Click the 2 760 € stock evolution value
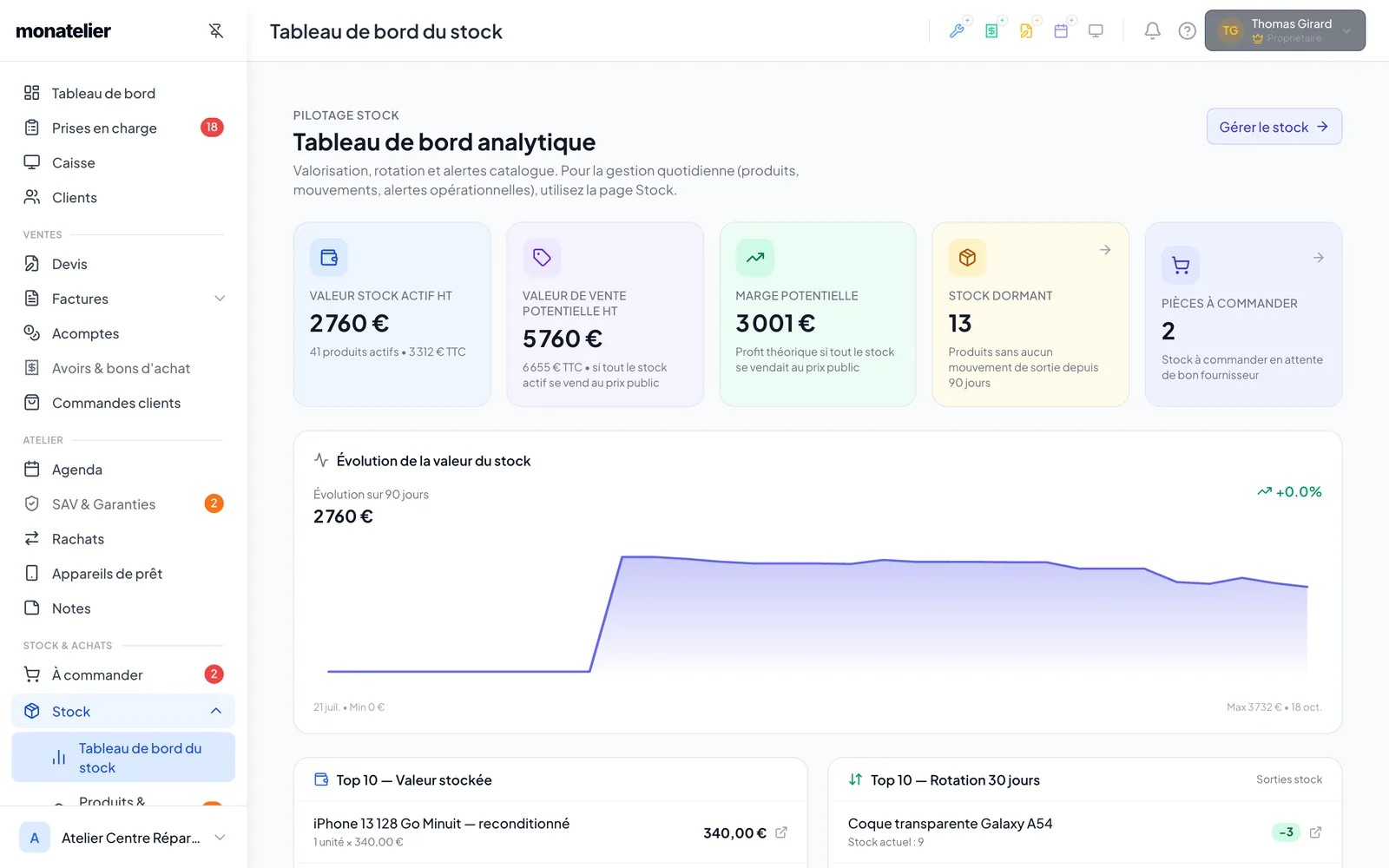Image resolution: width=1389 pixels, height=868 pixels. pyautogui.click(x=343, y=516)
